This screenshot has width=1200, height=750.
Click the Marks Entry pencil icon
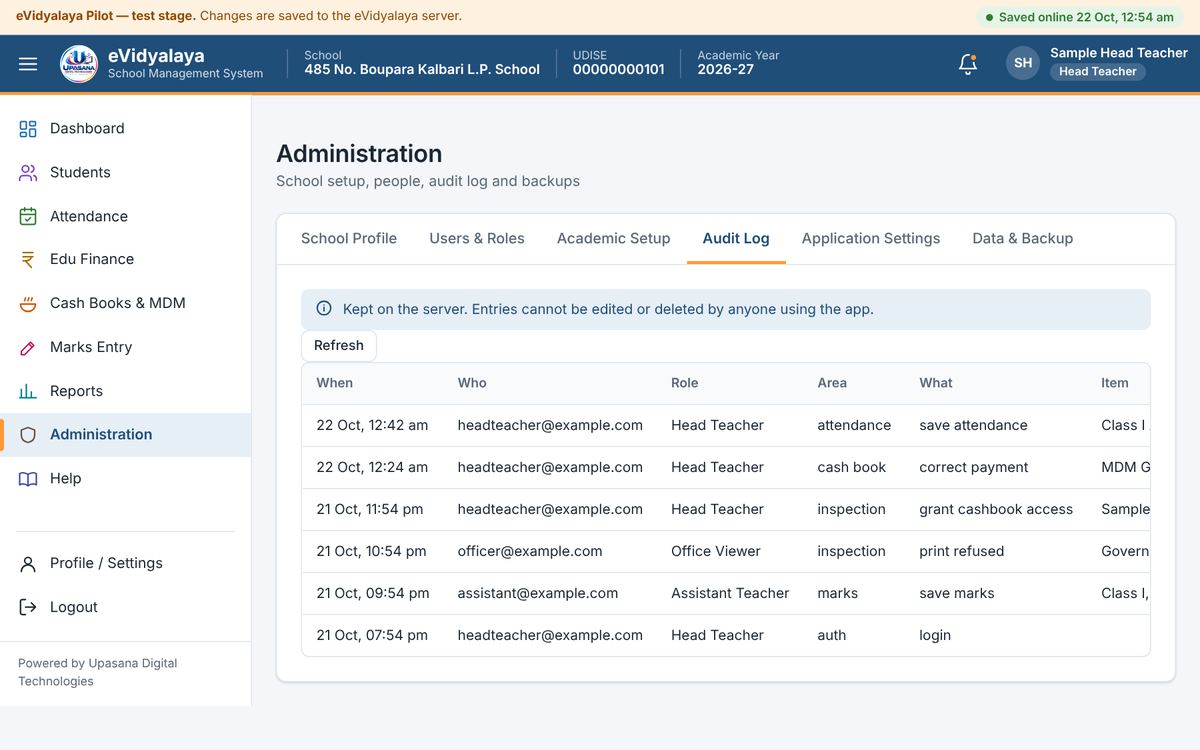click(28, 347)
